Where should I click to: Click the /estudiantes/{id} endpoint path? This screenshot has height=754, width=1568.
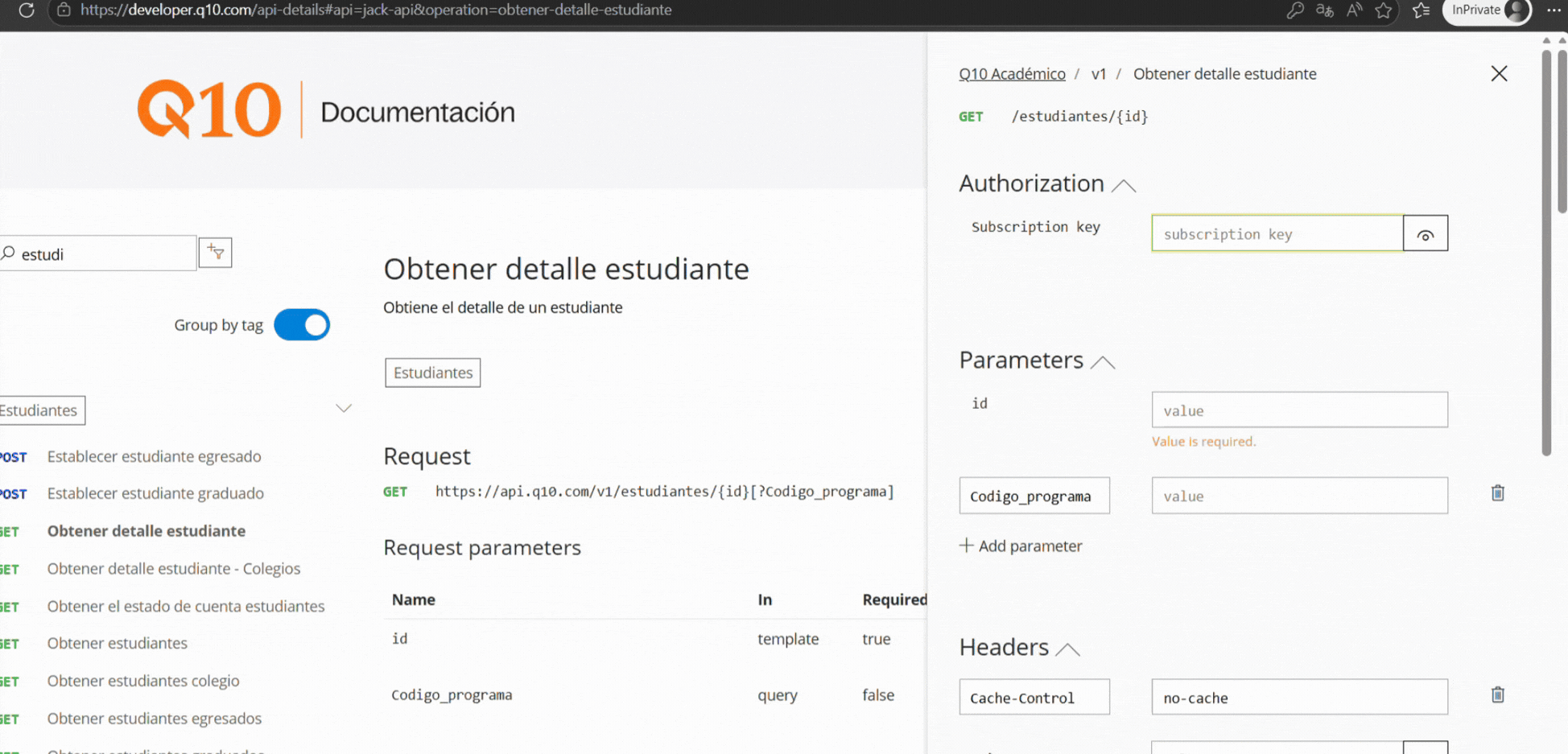point(1079,117)
